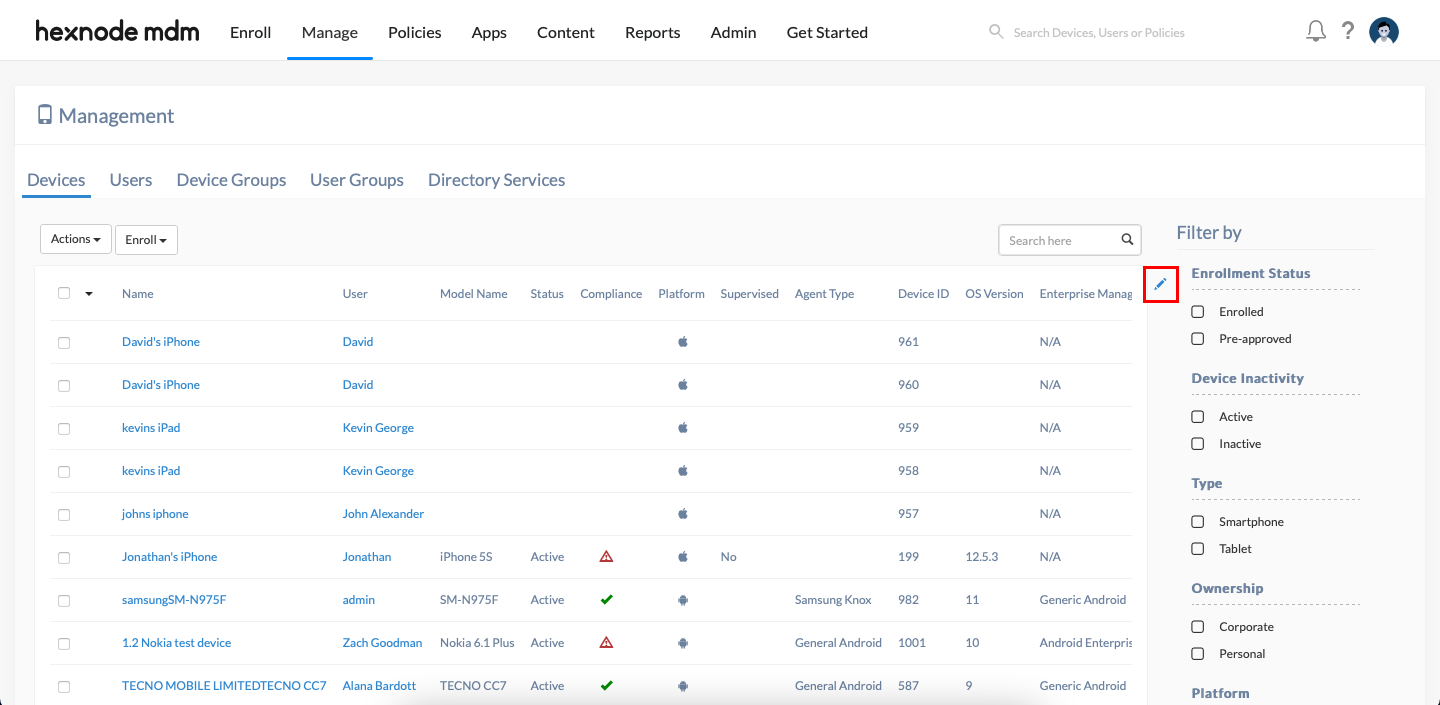Select the checkbox for kevins iPad 959

(64, 428)
